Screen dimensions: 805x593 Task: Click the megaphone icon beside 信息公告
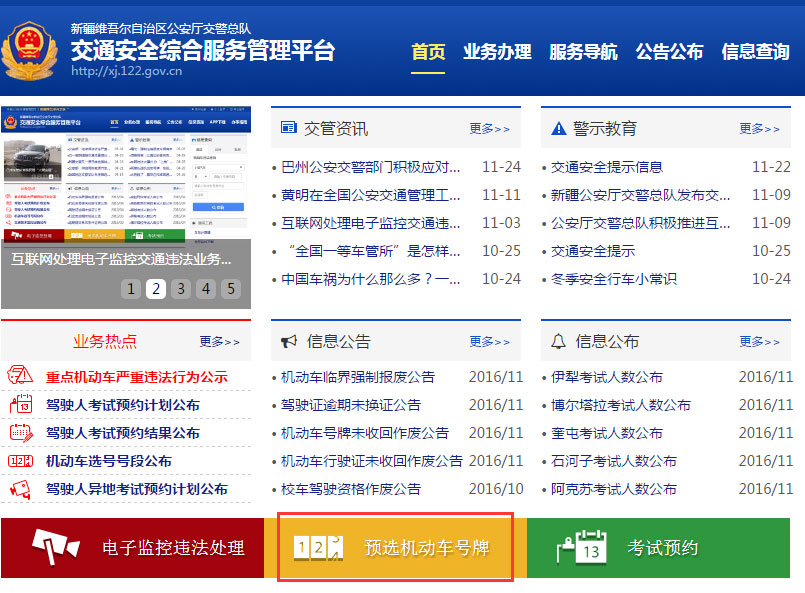coord(289,341)
